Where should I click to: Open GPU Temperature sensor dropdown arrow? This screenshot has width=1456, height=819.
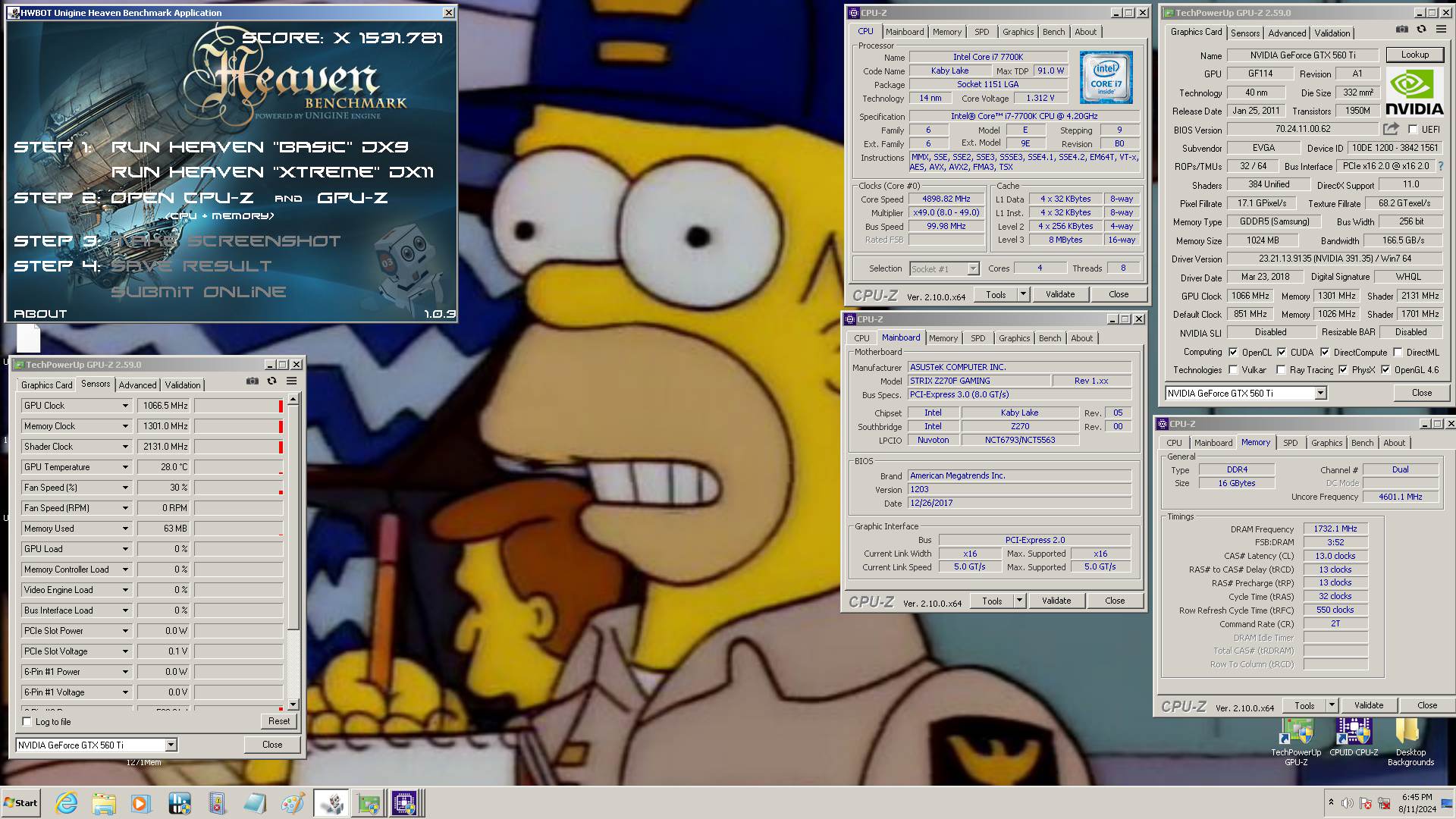[126, 467]
